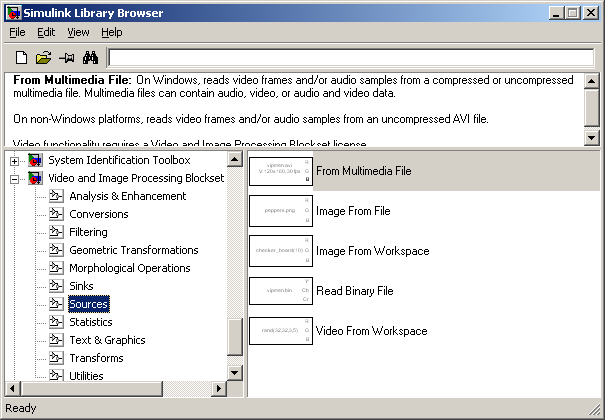The image size is (605, 420).
Task: Click the Read Binary File label
Action: (x=355, y=291)
